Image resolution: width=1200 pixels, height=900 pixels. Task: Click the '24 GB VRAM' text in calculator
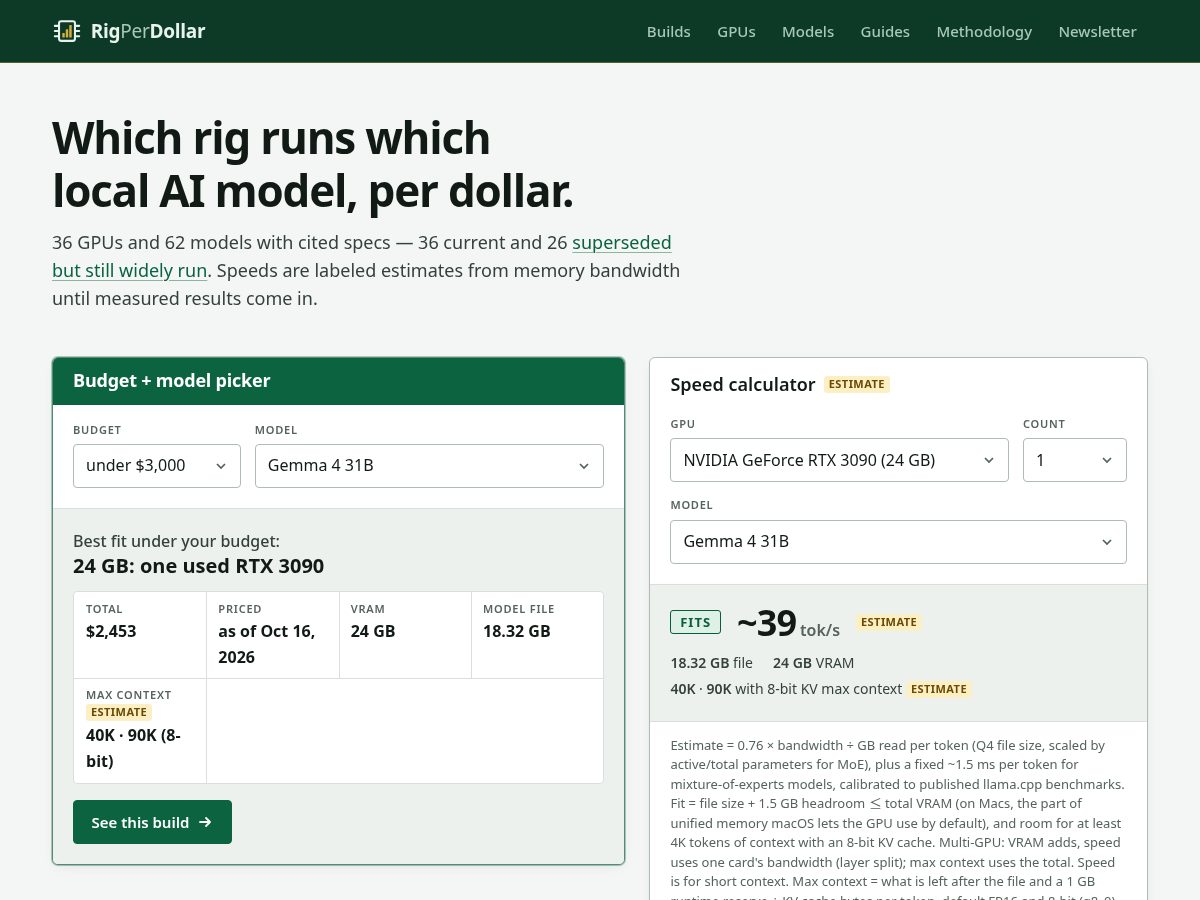(813, 663)
